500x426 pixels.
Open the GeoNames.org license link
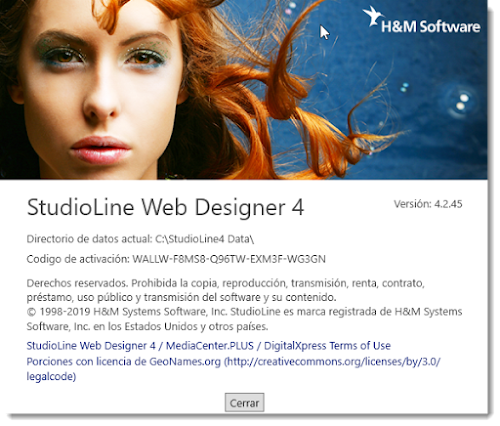tap(234, 369)
